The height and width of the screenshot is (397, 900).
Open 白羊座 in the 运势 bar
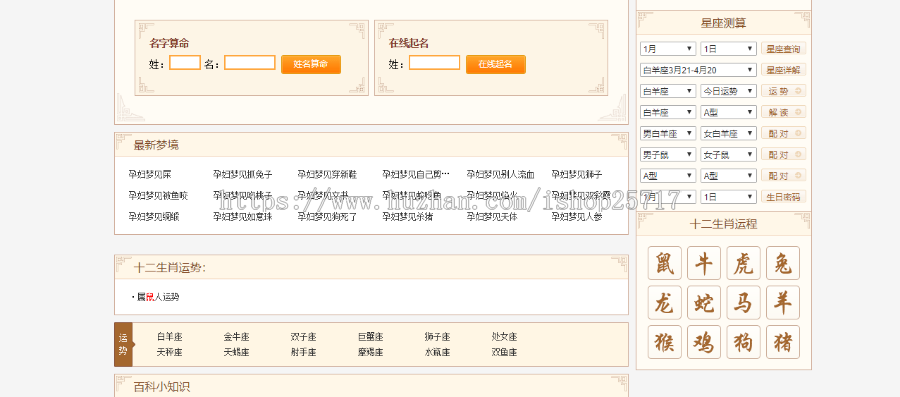tap(169, 337)
